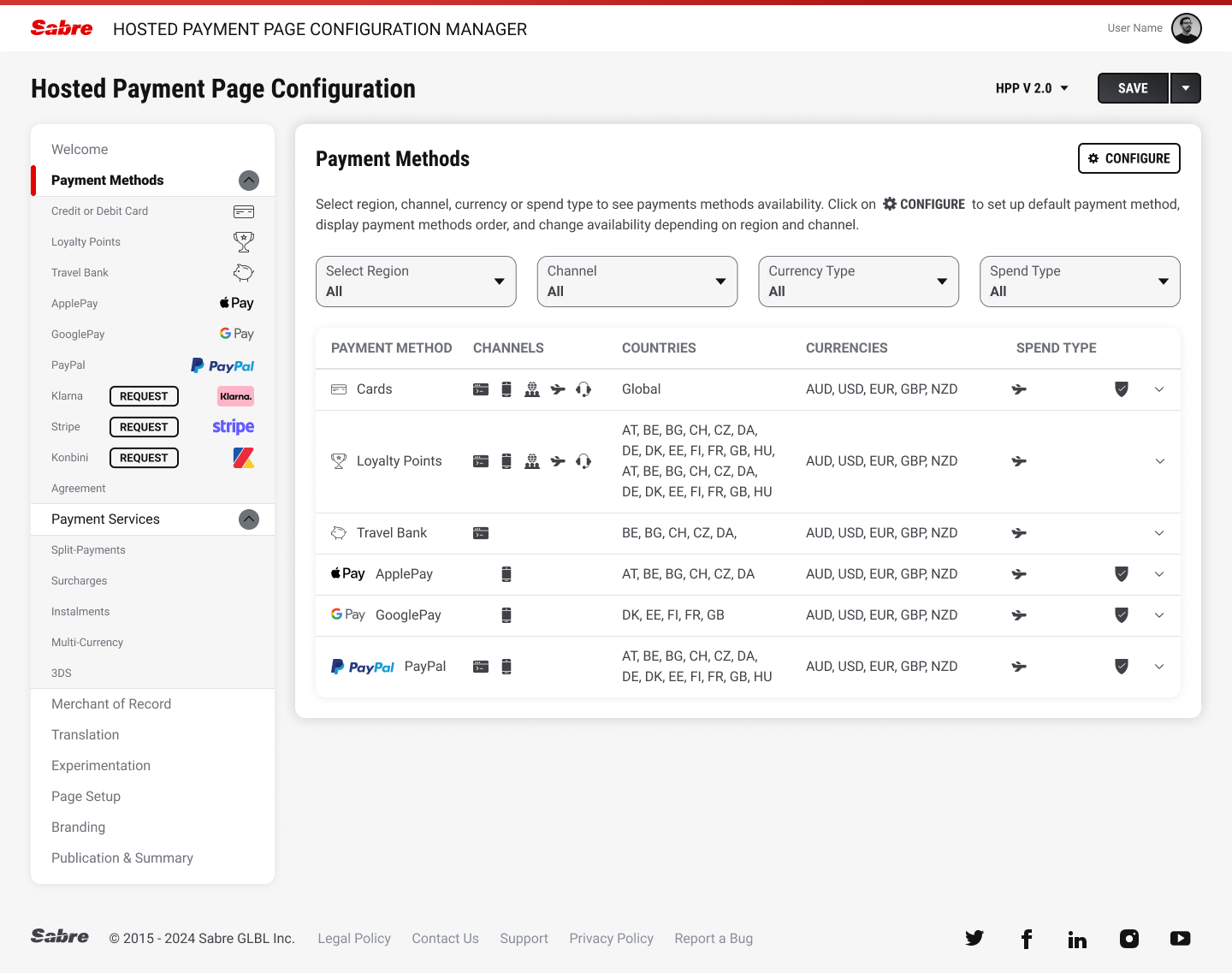Request Klarna payment method
The width and height of the screenshot is (1232, 973).
point(144,396)
